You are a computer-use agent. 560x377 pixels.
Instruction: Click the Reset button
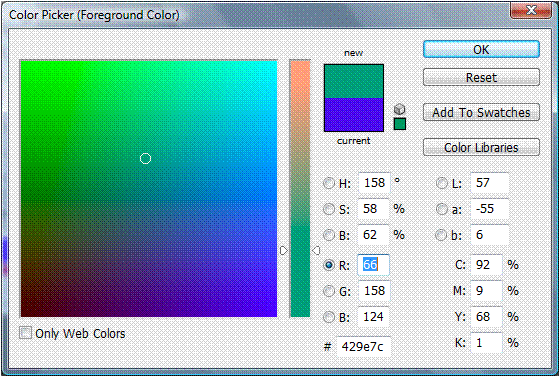[x=481, y=77]
